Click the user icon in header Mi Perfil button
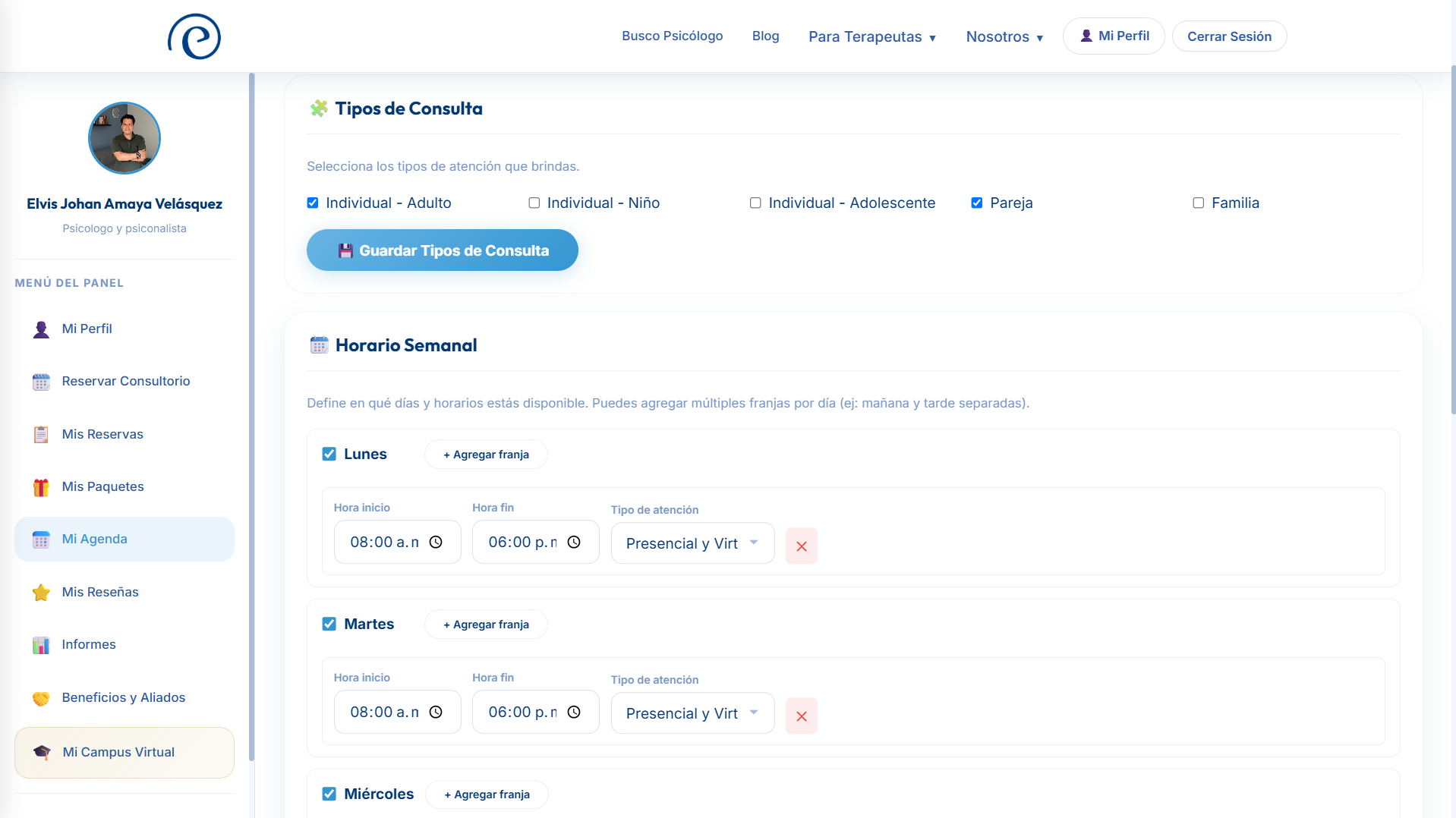Viewport: 1456px width, 818px height. click(1086, 36)
